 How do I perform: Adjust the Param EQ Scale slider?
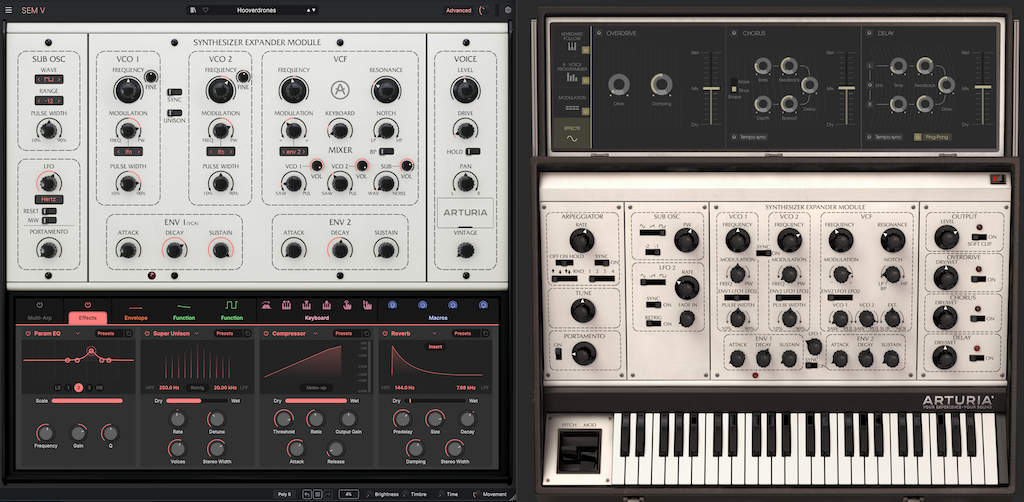click(87, 400)
